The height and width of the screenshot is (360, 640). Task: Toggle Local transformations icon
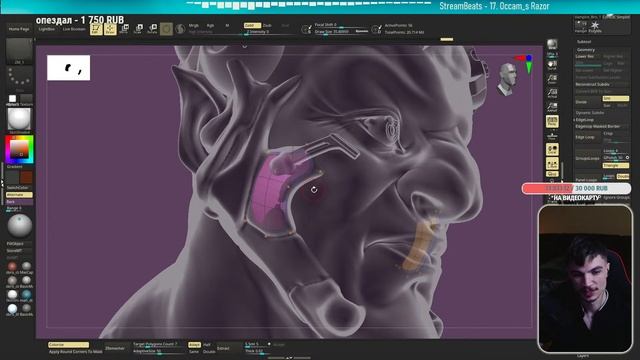[x=552, y=149]
